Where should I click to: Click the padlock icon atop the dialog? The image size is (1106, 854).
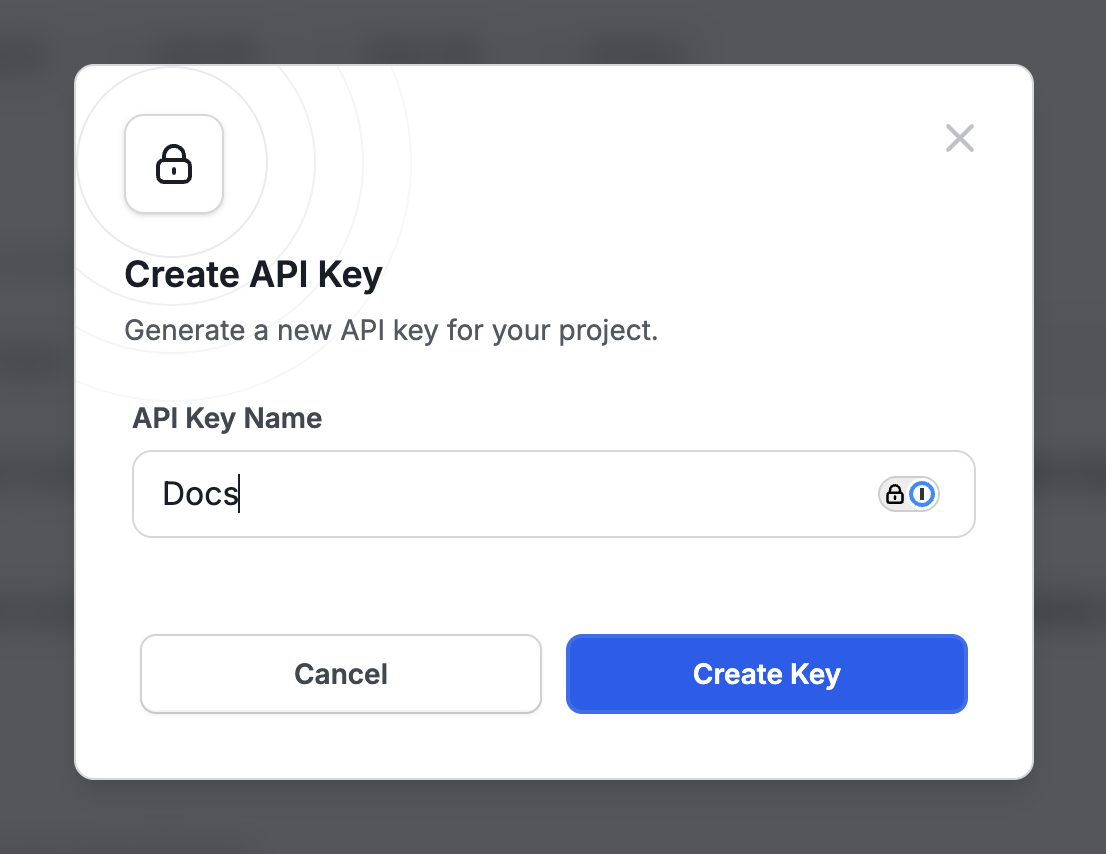coord(174,164)
